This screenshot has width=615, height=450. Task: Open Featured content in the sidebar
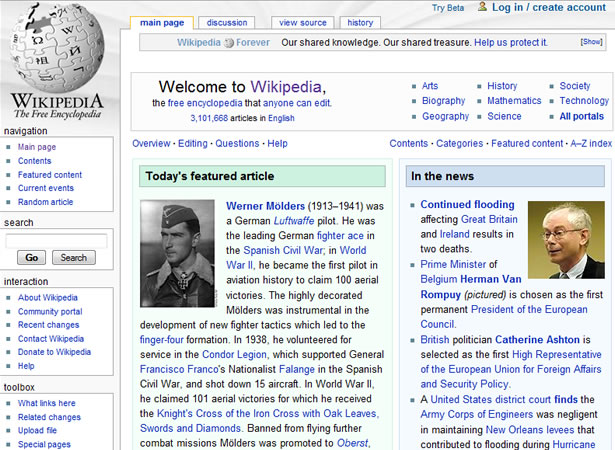(50, 175)
